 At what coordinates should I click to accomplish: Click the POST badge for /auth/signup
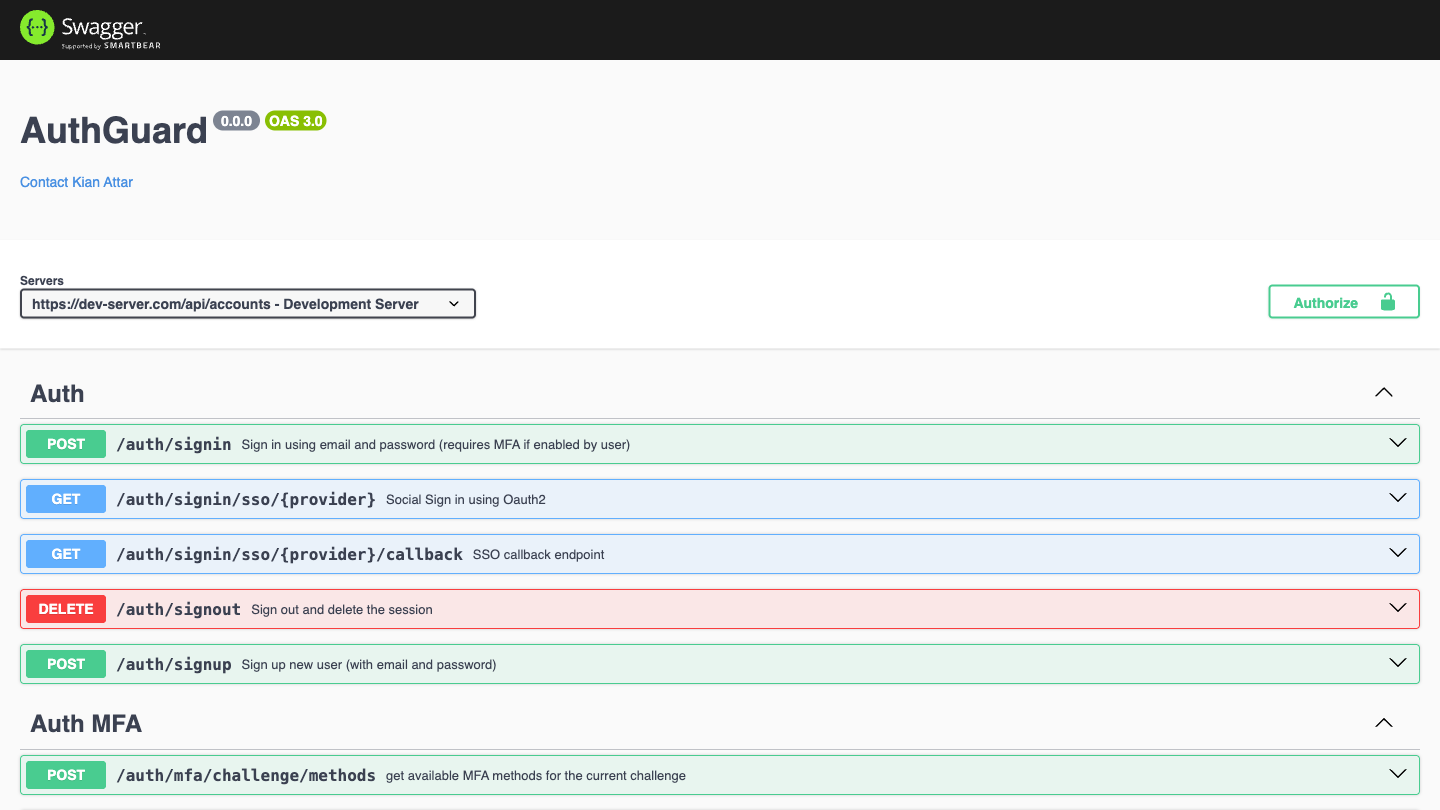click(65, 663)
